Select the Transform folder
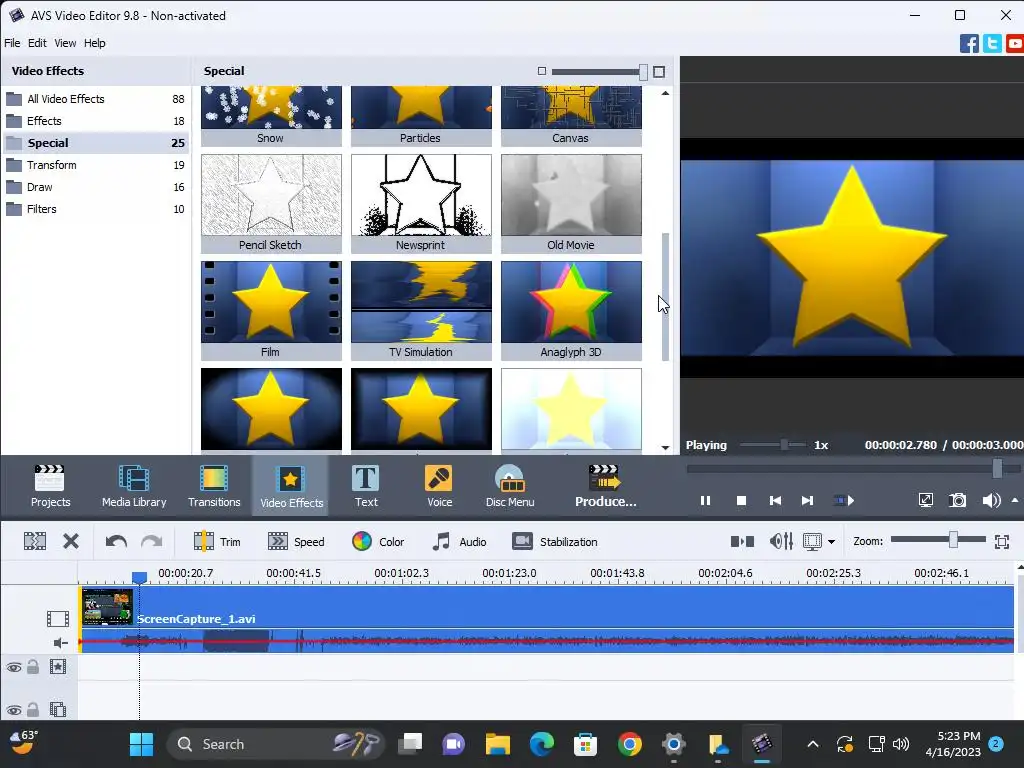Image resolution: width=1024 pixels, height=768 pixels. [95, 165]
